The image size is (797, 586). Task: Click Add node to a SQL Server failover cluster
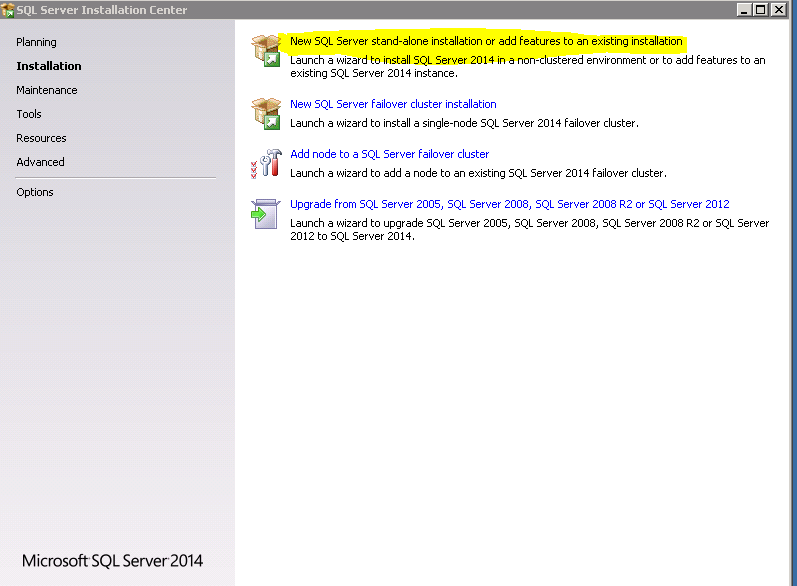[x=389, y=154]
